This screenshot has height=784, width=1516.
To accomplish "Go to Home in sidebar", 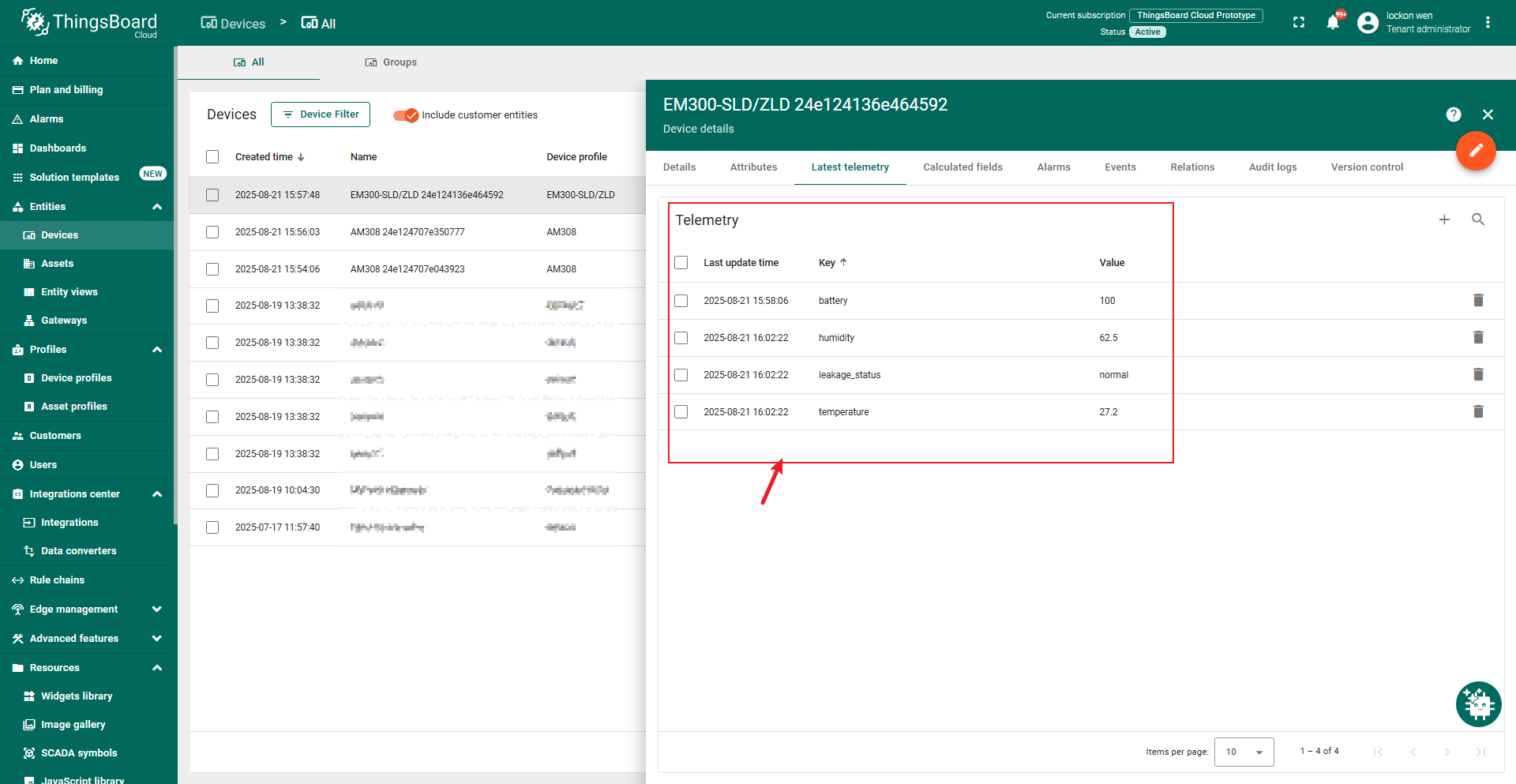I will coord(87,61).
